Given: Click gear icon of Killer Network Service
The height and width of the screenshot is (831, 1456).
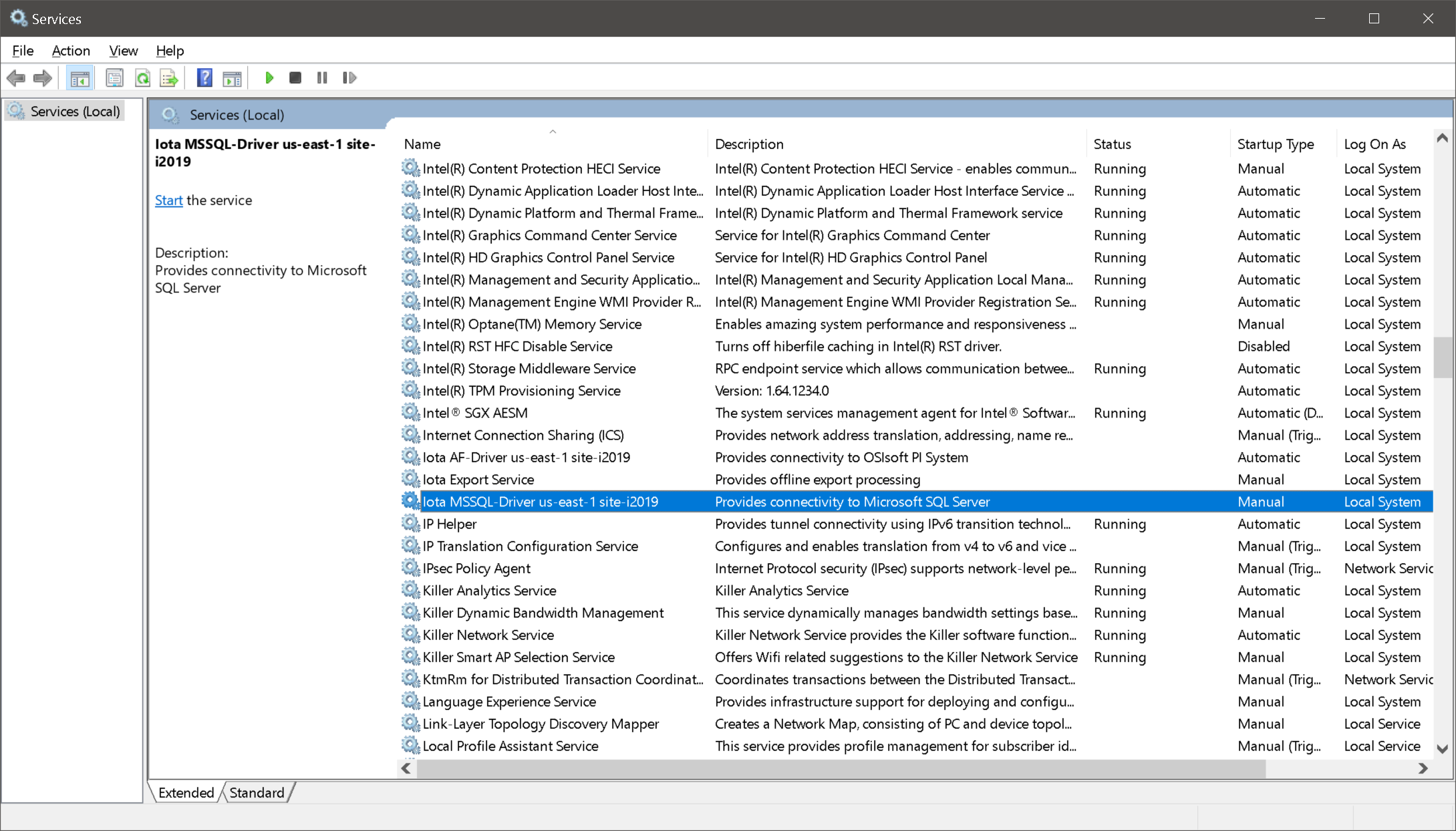Looking at the screenshot, I should [x=410, y=634].
